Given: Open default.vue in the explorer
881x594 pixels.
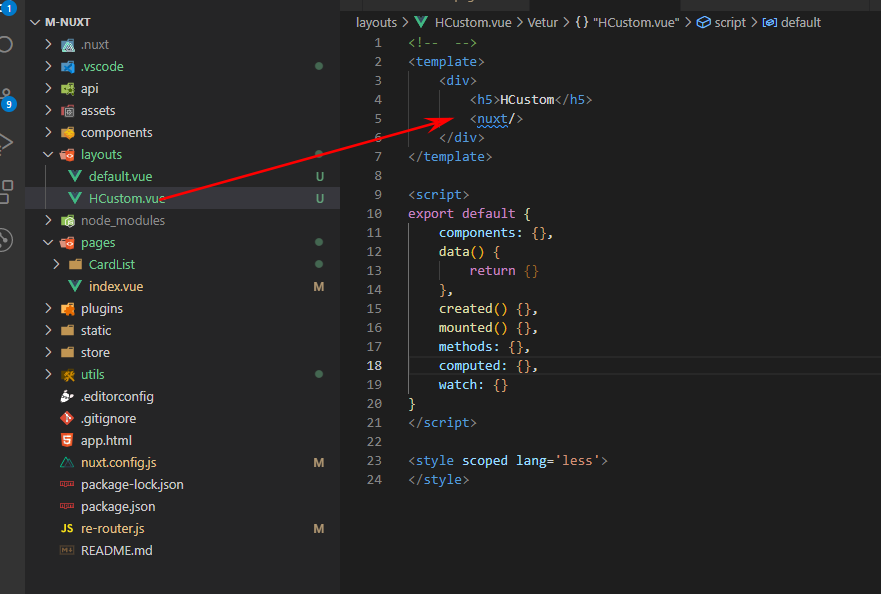Looking at the screenshot, I should click(x=120, y=176).
